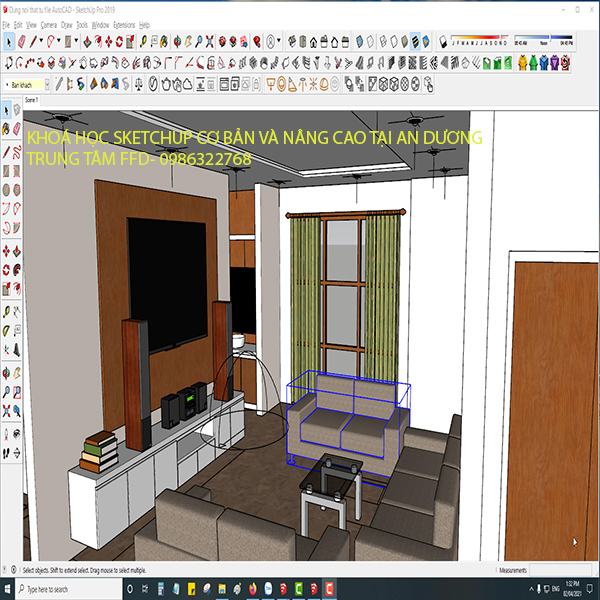The width and height of the screenshot is (600, 600).
Task: Switch to Wireframe face style
Action: tap(383, 41)
